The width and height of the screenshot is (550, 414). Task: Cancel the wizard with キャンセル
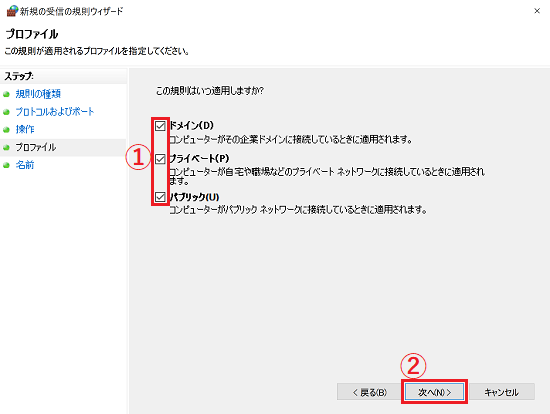pos(502,392)
